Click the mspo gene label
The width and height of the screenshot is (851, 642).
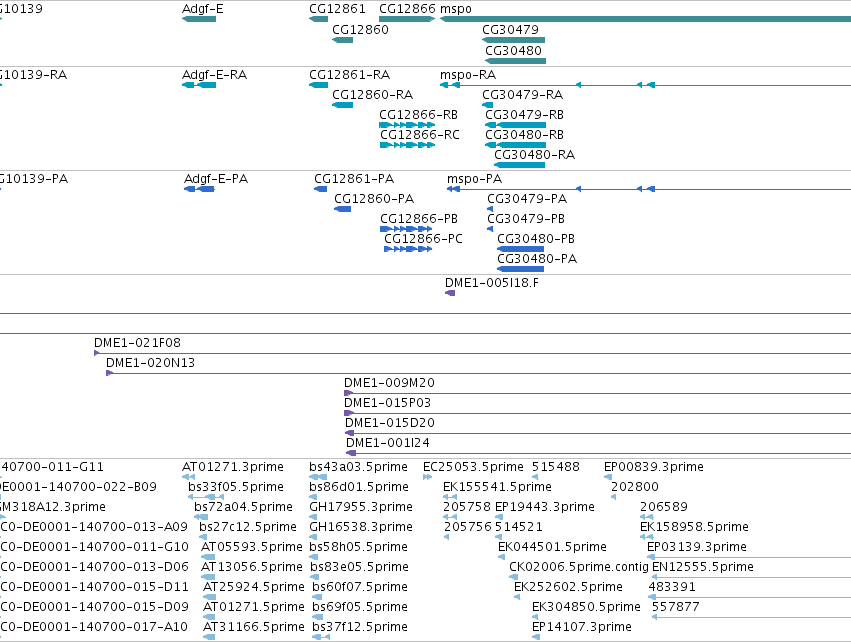tap(455, 9)
